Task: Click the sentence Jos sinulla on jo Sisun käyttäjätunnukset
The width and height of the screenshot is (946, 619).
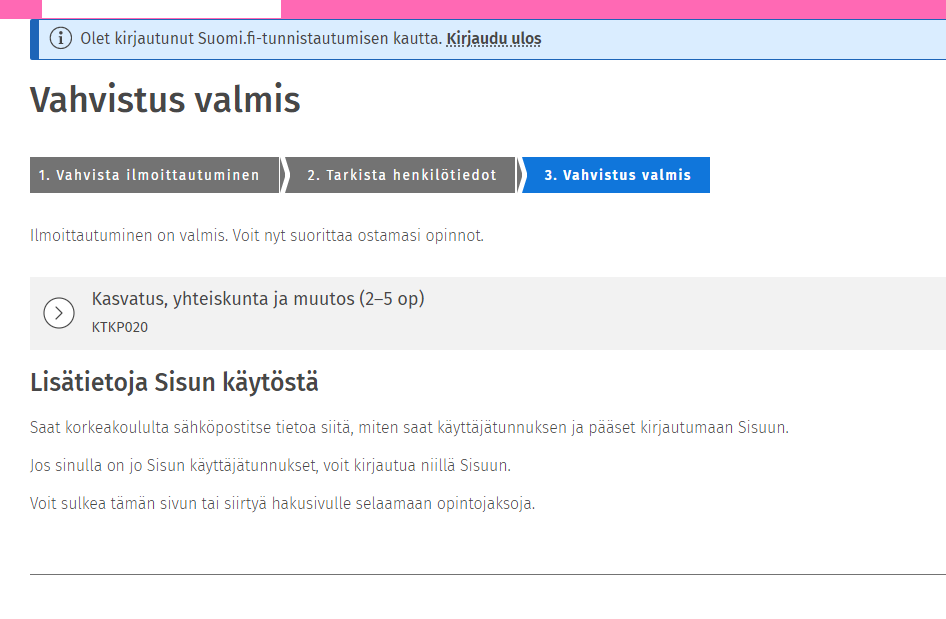Action: (270, 466)
